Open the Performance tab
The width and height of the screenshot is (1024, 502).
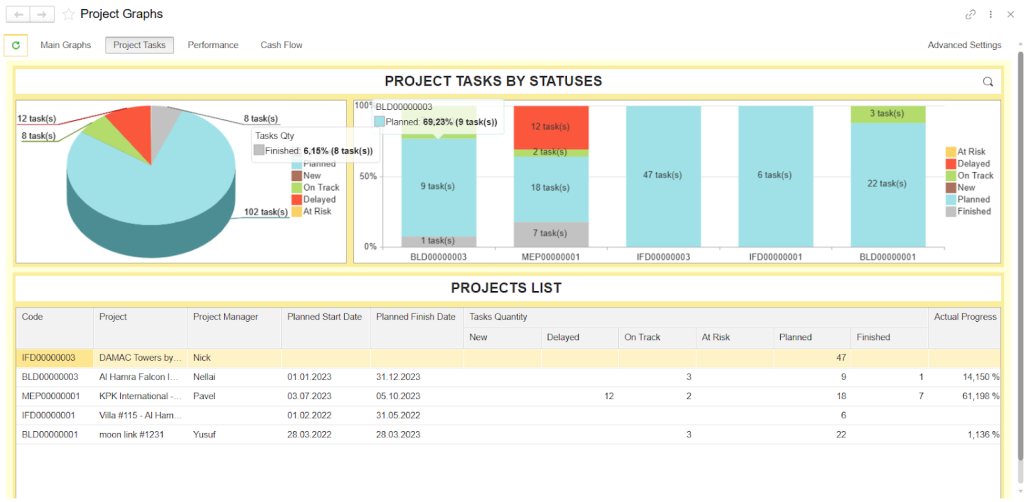213,45
